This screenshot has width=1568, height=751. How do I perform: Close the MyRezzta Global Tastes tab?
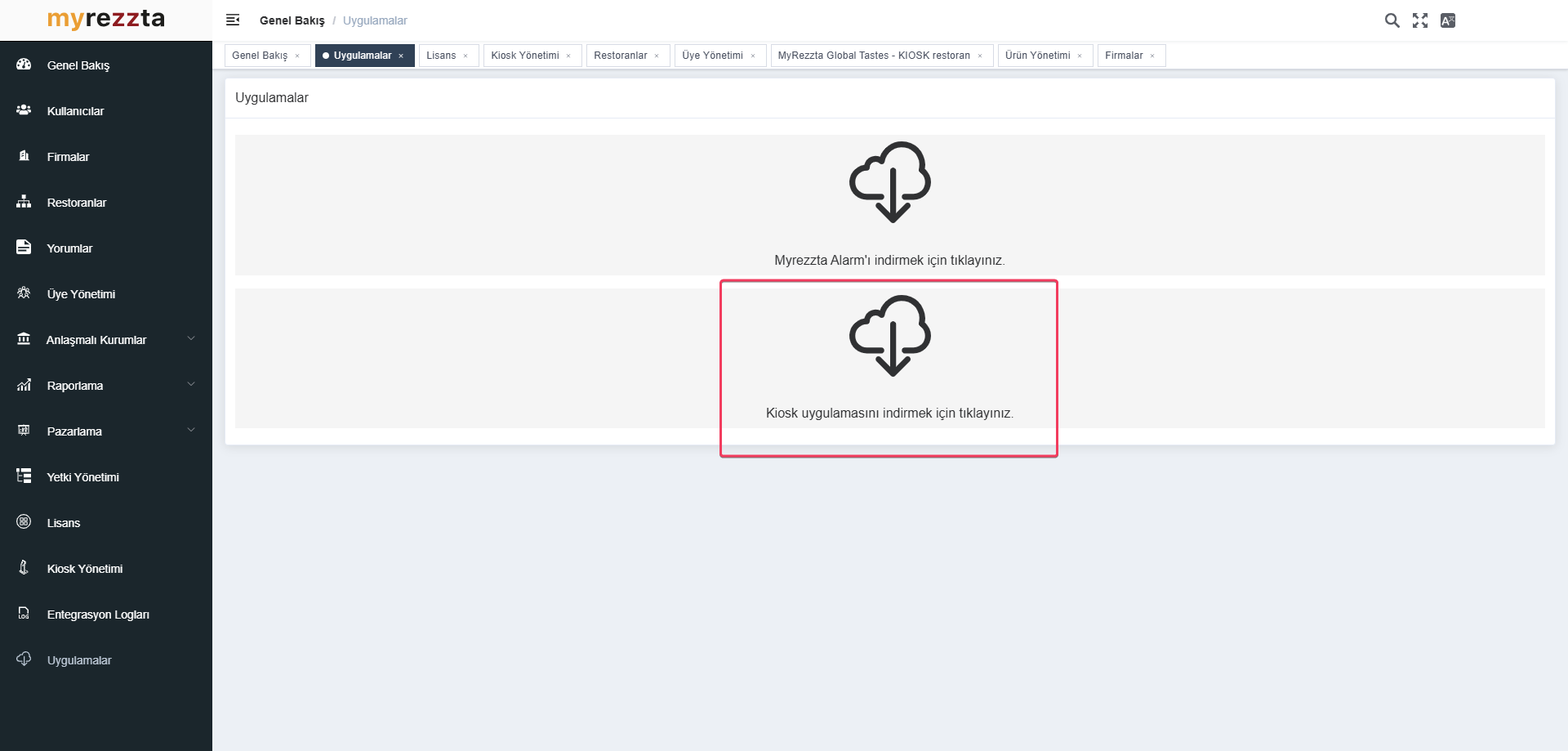(x=980, y=56)
